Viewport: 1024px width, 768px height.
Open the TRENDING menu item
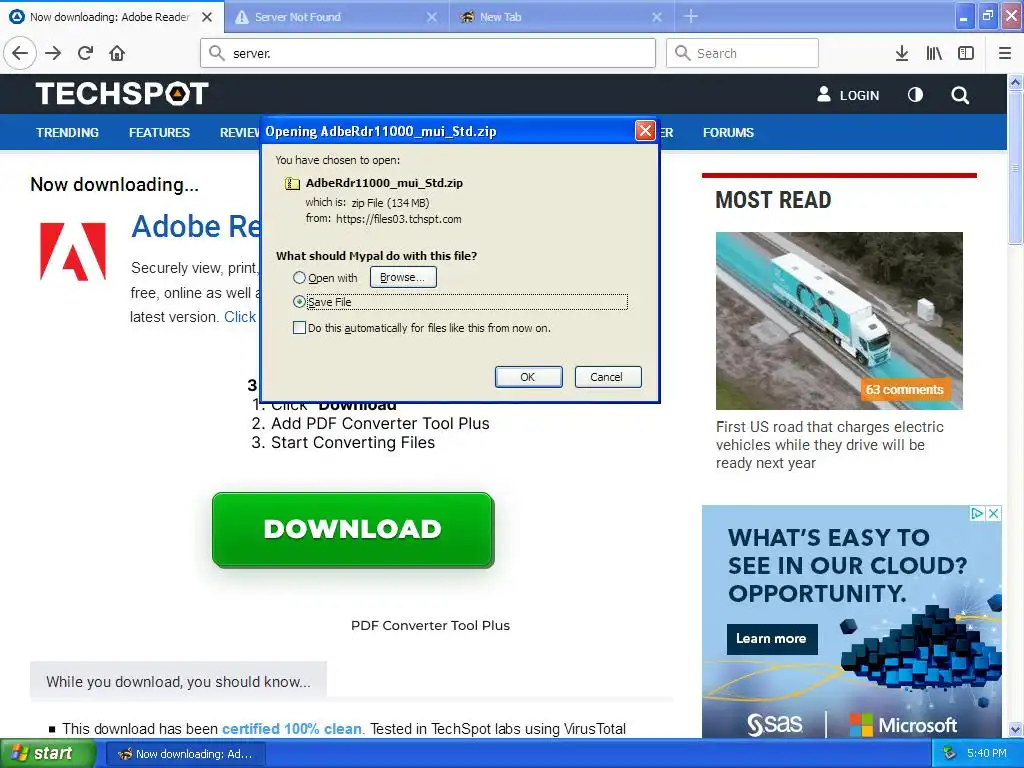[x=67, y=133]
